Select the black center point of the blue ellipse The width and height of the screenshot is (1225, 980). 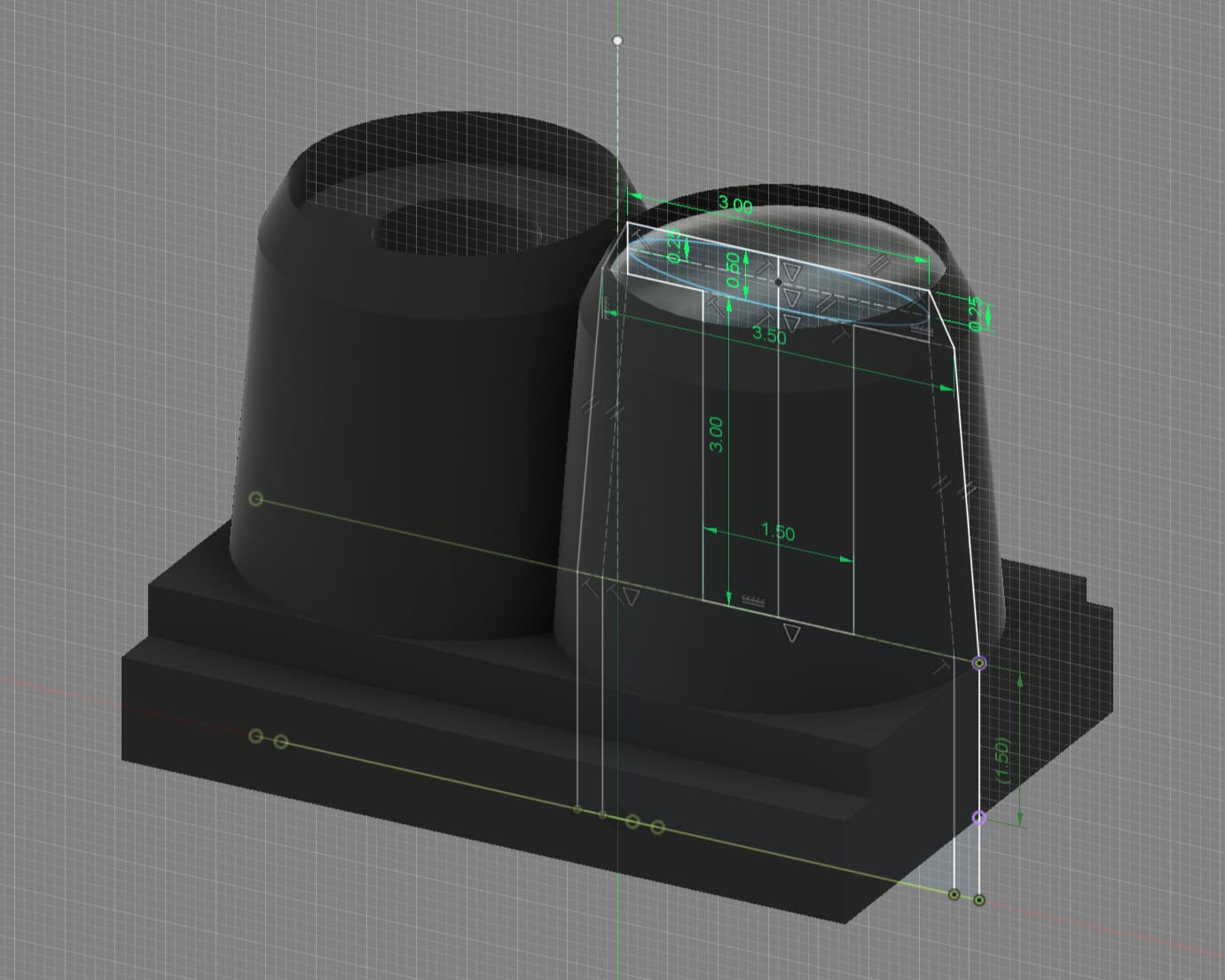click(778, 282)
